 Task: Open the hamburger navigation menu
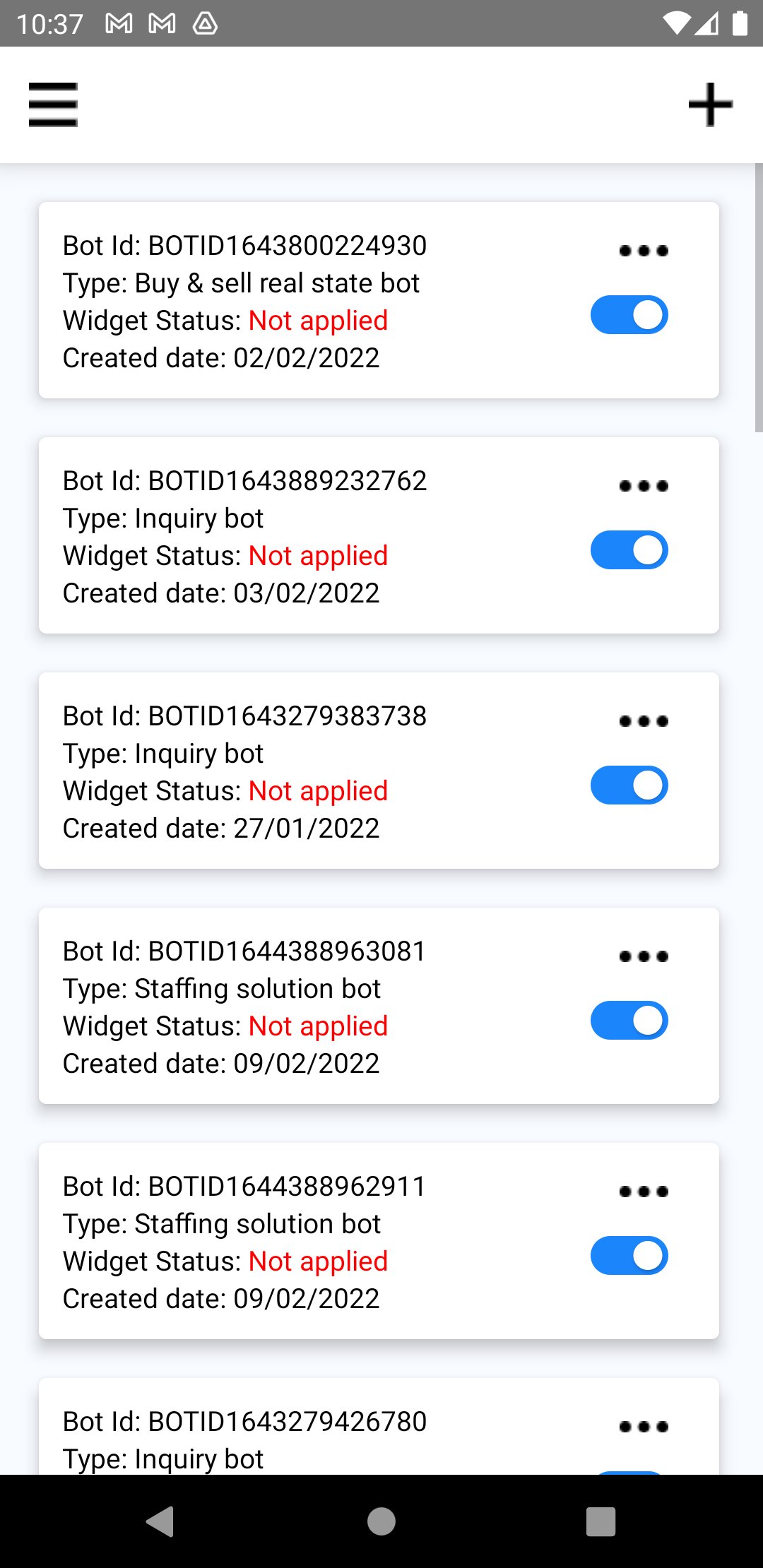pyautogui.click(x=53, y=105)
